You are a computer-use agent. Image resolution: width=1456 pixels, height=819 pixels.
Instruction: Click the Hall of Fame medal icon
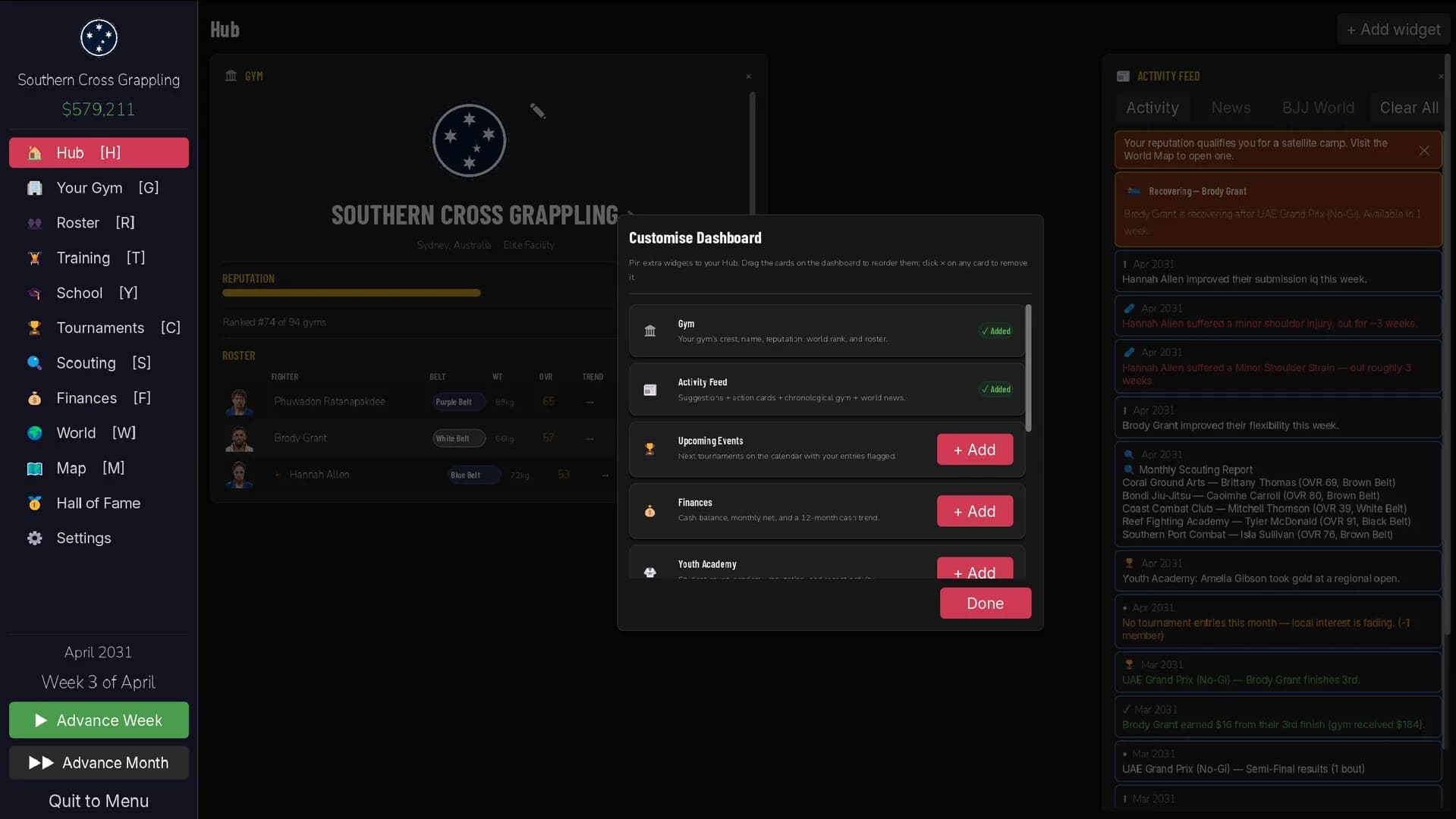pos(34,503)
